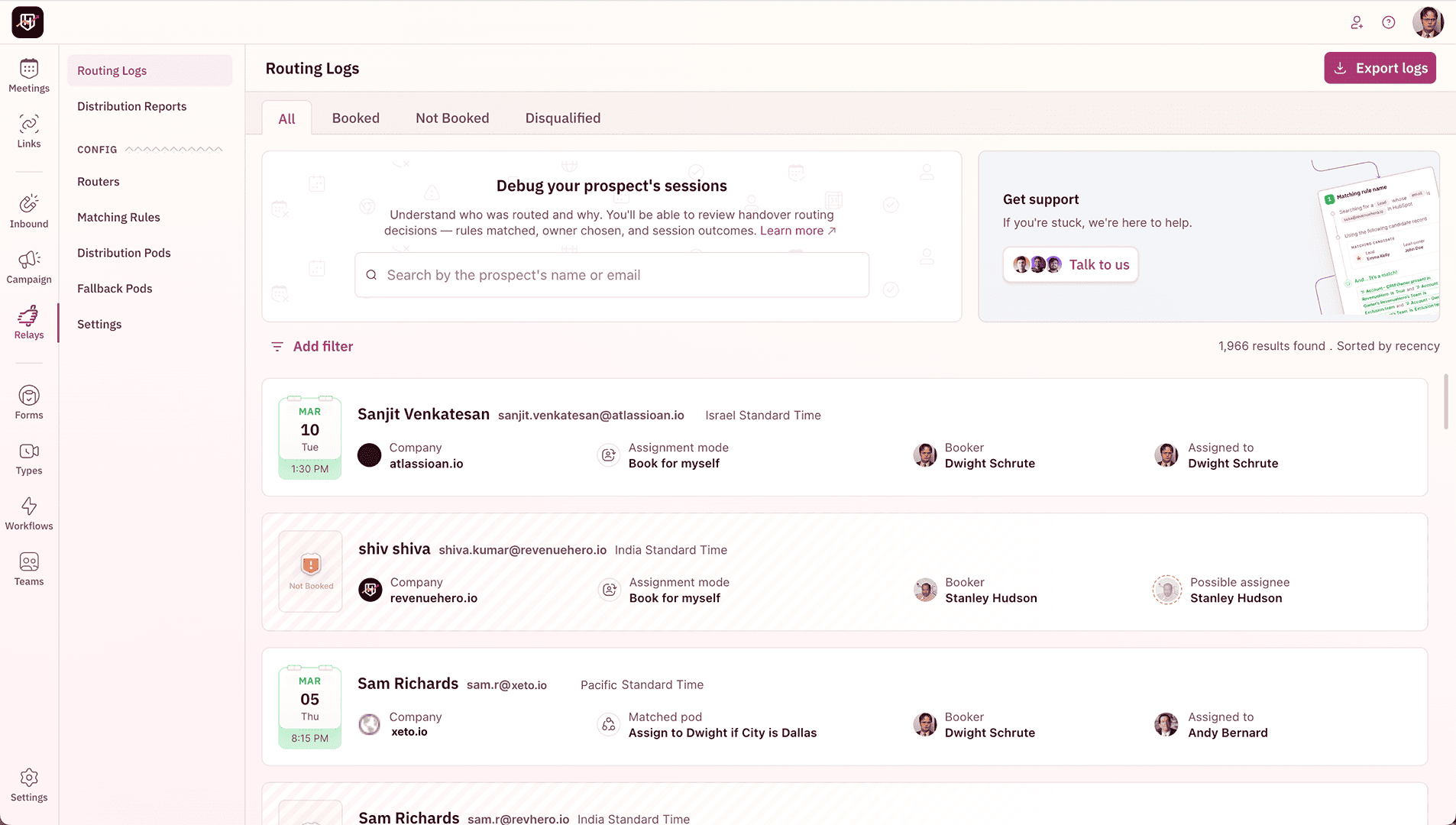Switch to the Booked tab
Screen dimensions: 1456x825
(356, 118)
